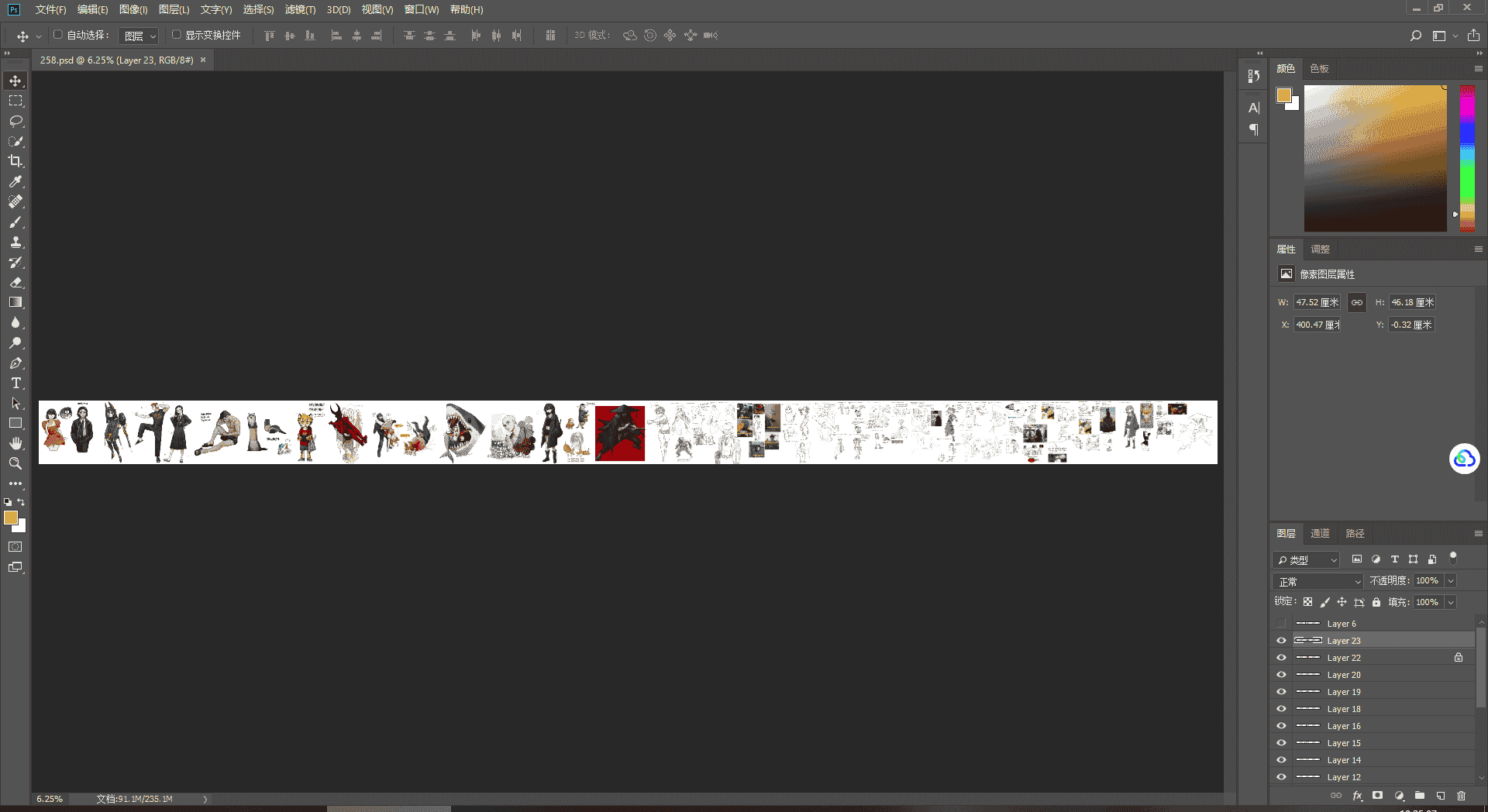Select the Clone Stamp tool
This screenshot has height=812, width=1488.
[x=15, y=243]
